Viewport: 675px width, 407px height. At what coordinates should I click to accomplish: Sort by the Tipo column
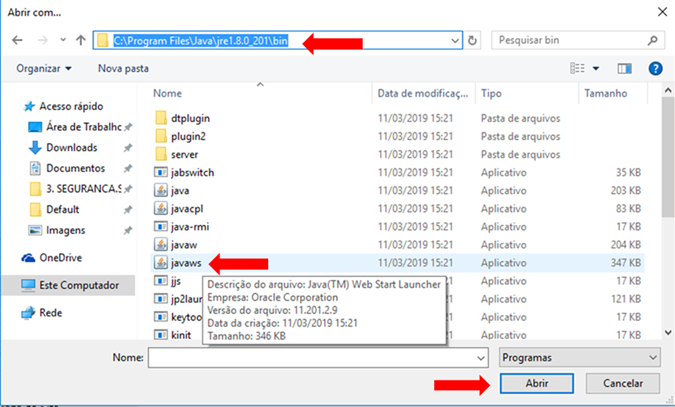[491, 93]
